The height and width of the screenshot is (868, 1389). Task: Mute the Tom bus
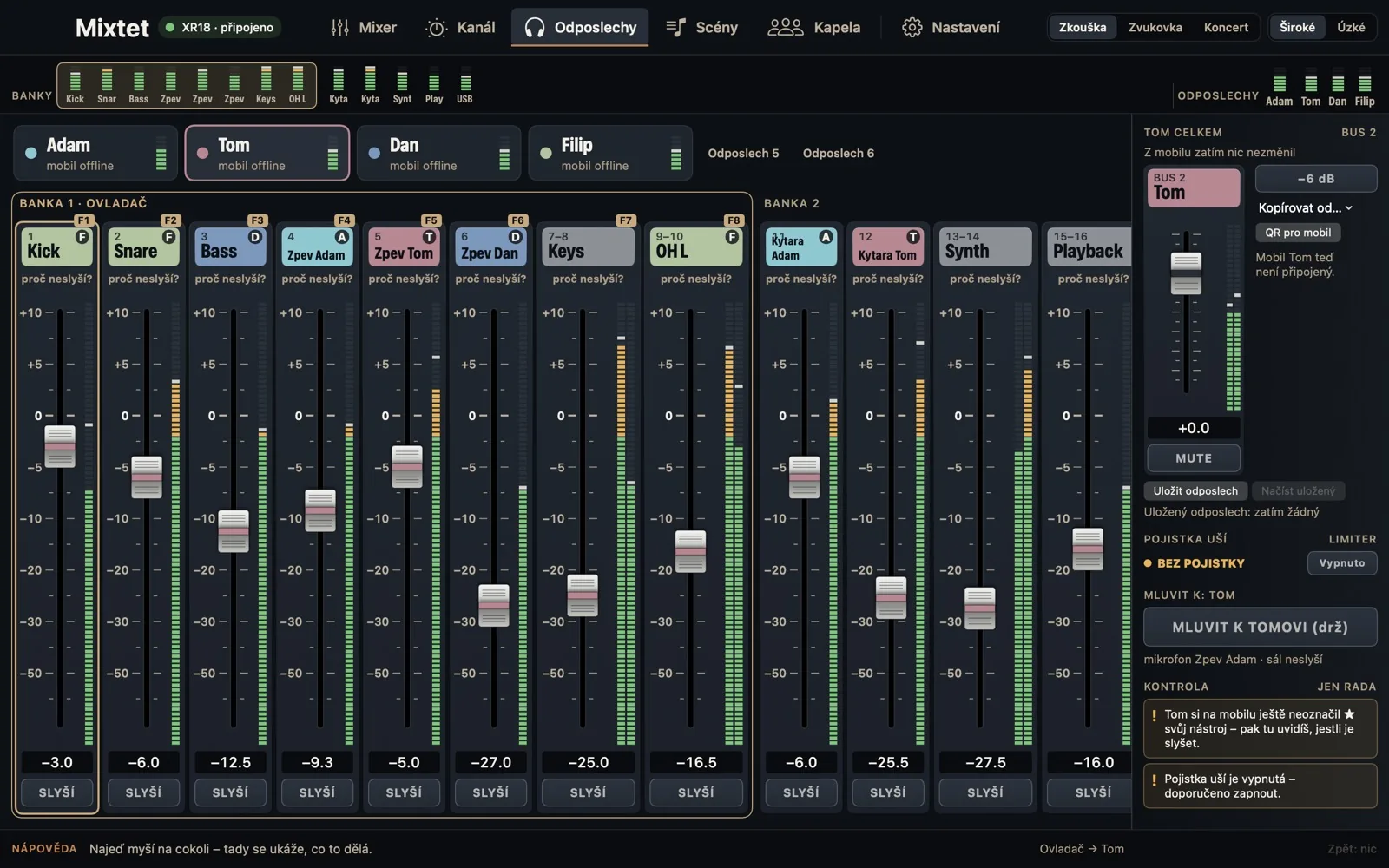pyautogui.click(x=1194, y=458)
